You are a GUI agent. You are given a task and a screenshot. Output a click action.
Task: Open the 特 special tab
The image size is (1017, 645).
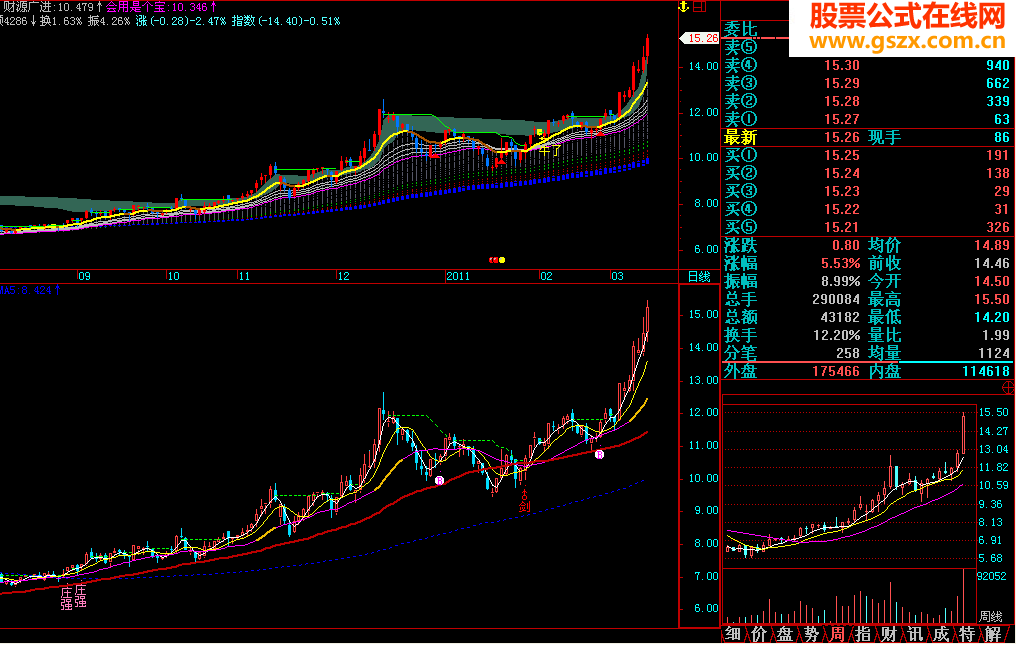tap(966, 634)
